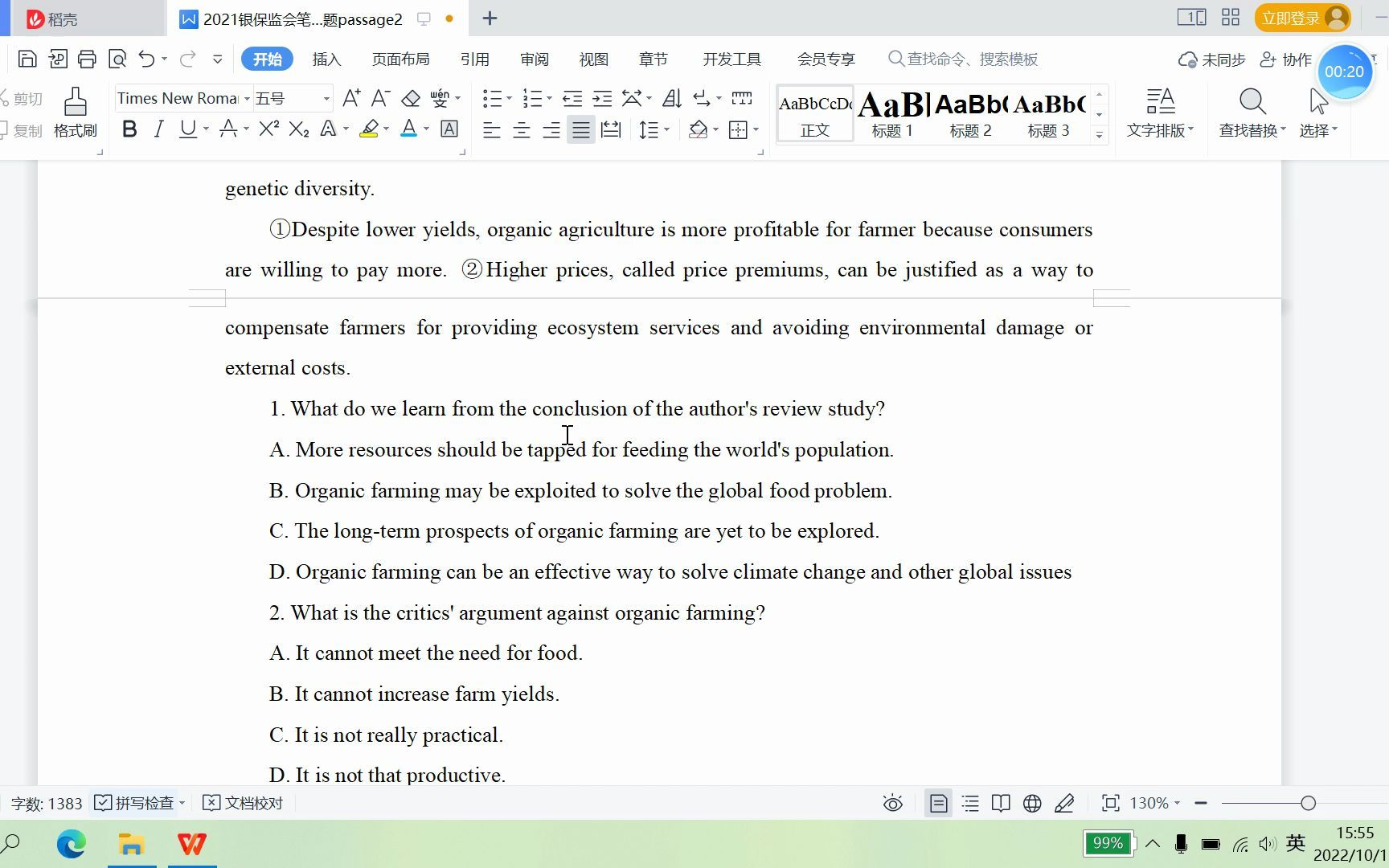Toggle page layout view in status bar
Image resolution: width=1389 pixels, height=868 pixels.
[938, 803]
